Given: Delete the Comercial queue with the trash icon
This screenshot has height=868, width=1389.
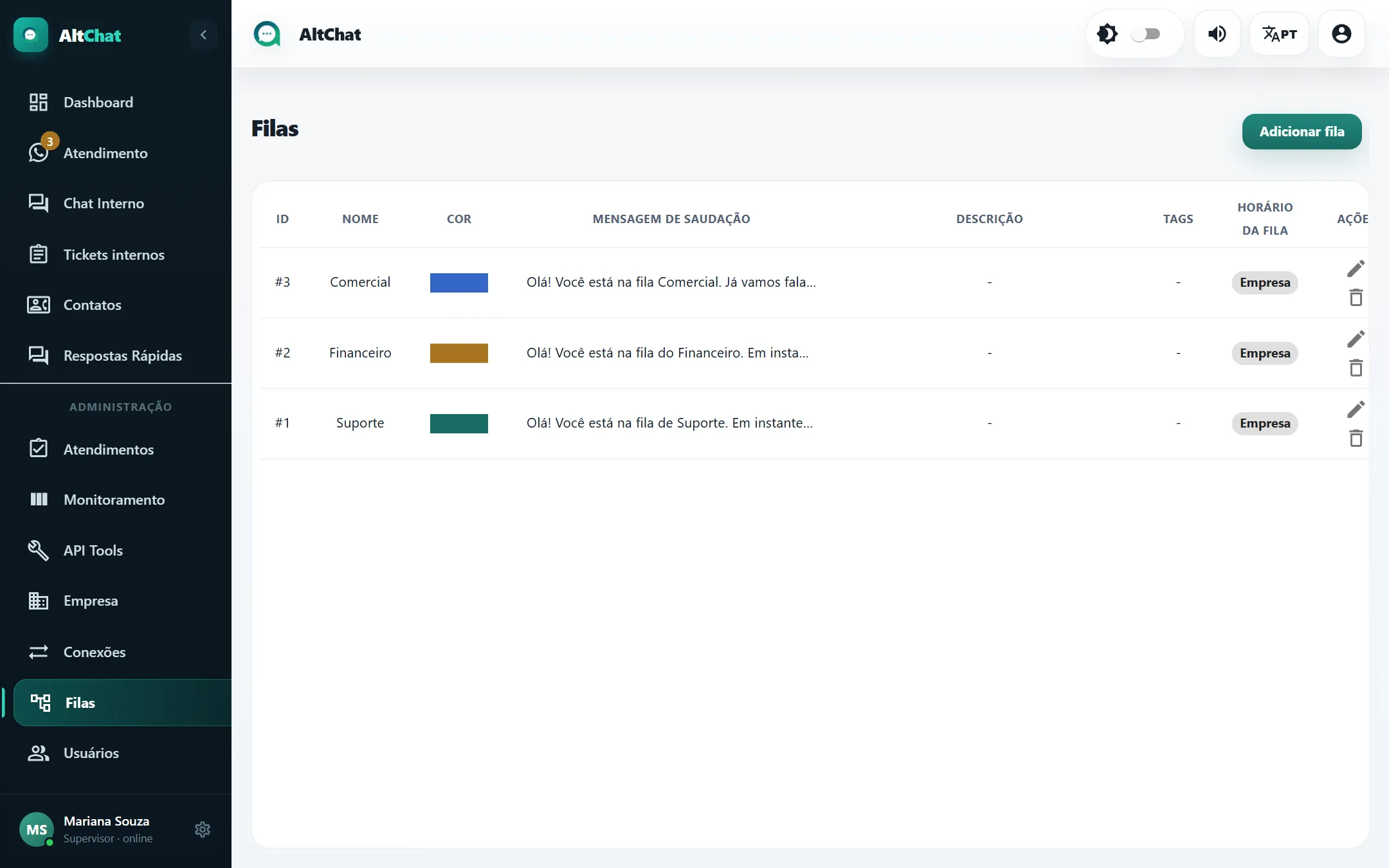Looking at the screenshot, I should tap(1356, 298).
